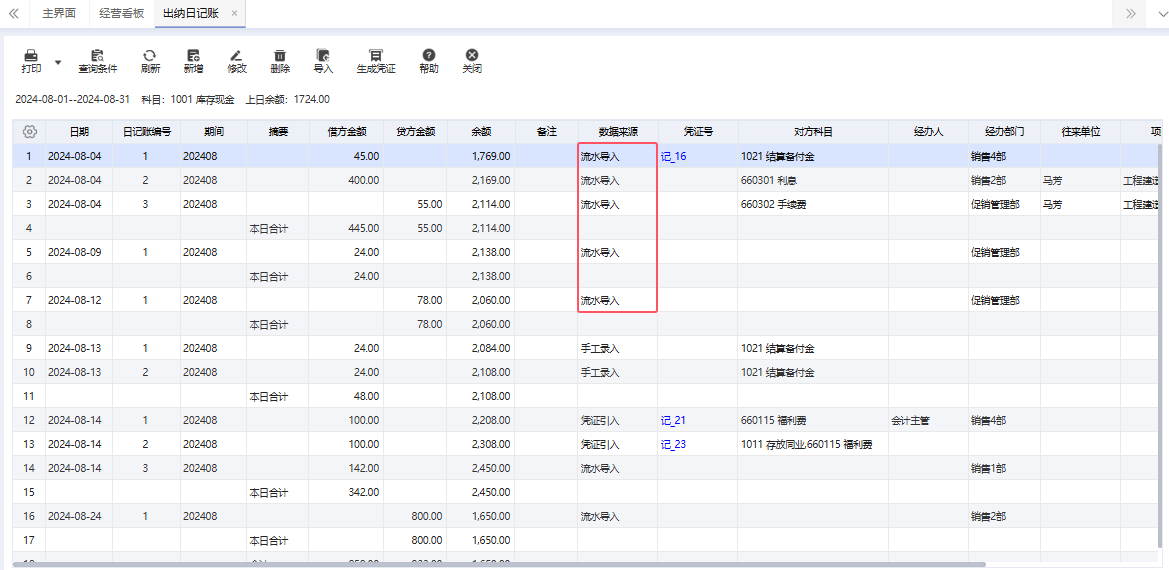
Task: Click the 刷新 refresh icon
Action: tap(150, 57)
